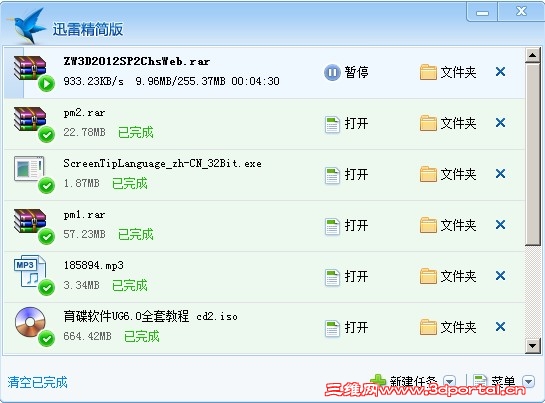Expand the 菜单 dropdown arrow

click(x=528, y=381)
